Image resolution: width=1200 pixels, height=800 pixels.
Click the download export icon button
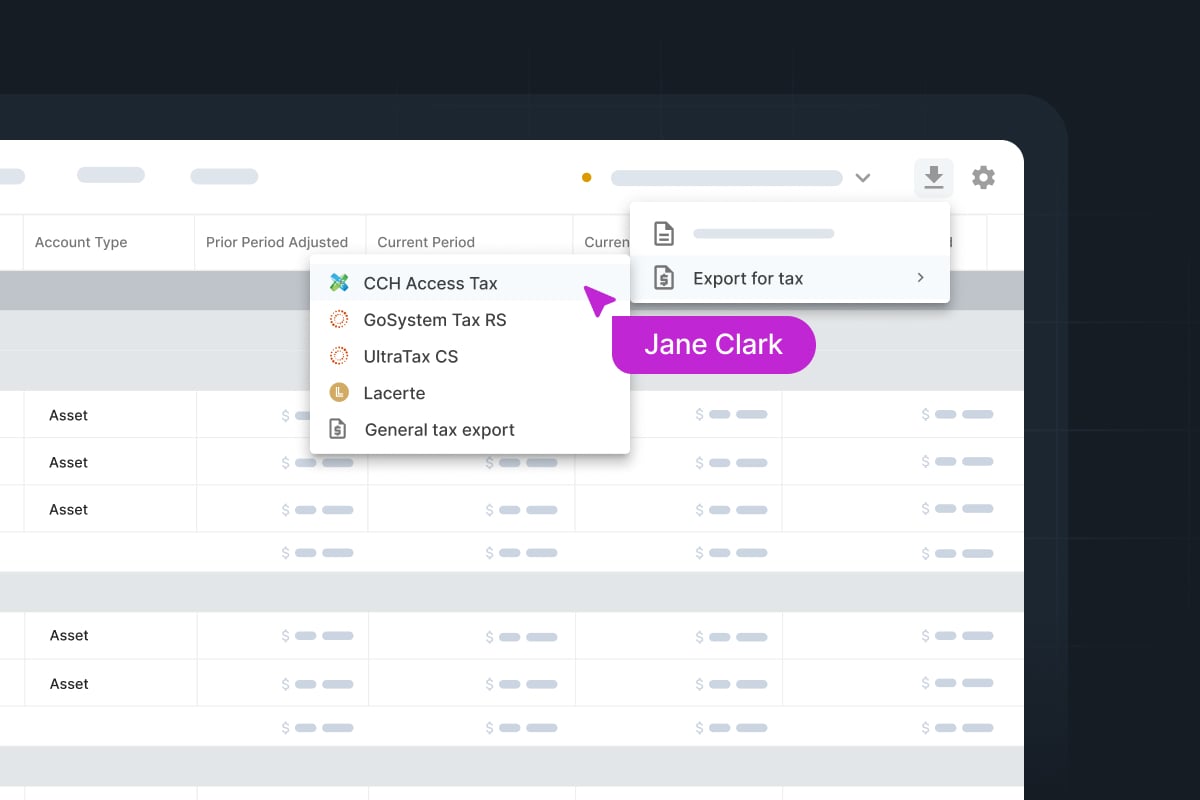pos(933,178)
